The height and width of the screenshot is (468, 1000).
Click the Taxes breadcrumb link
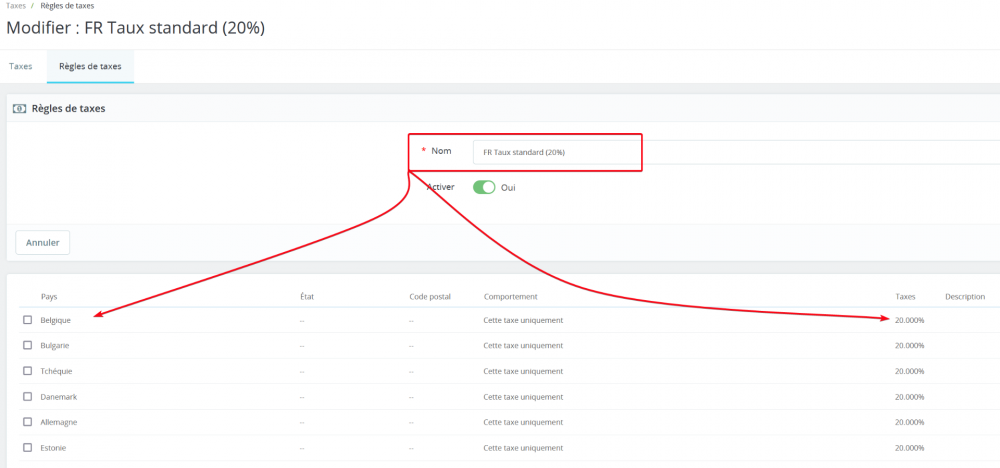[16, 5]
